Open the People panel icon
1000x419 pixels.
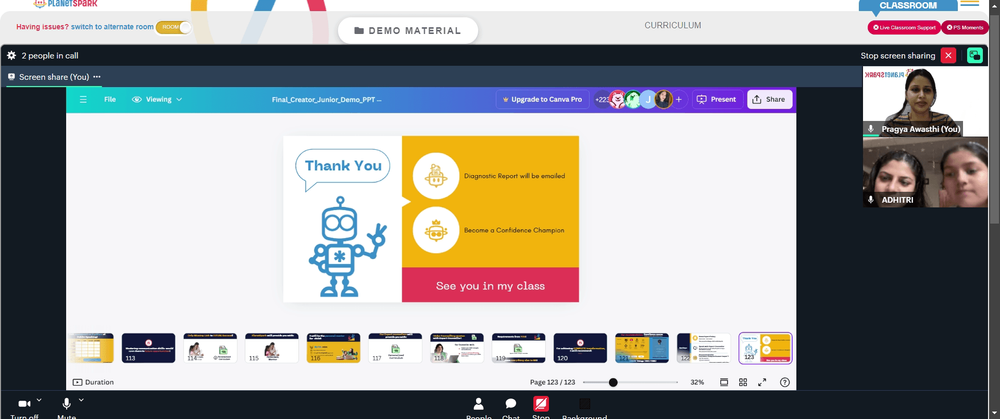coord(478,404)
